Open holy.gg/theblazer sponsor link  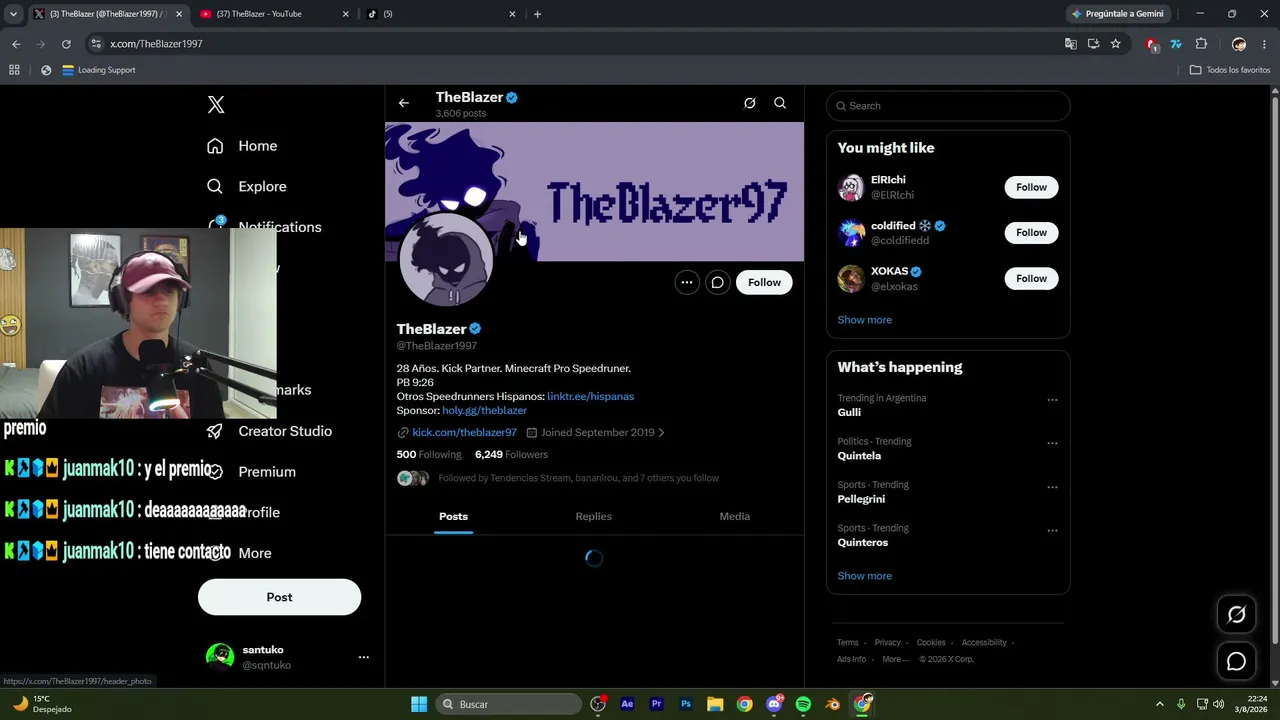tap(484, 411)
